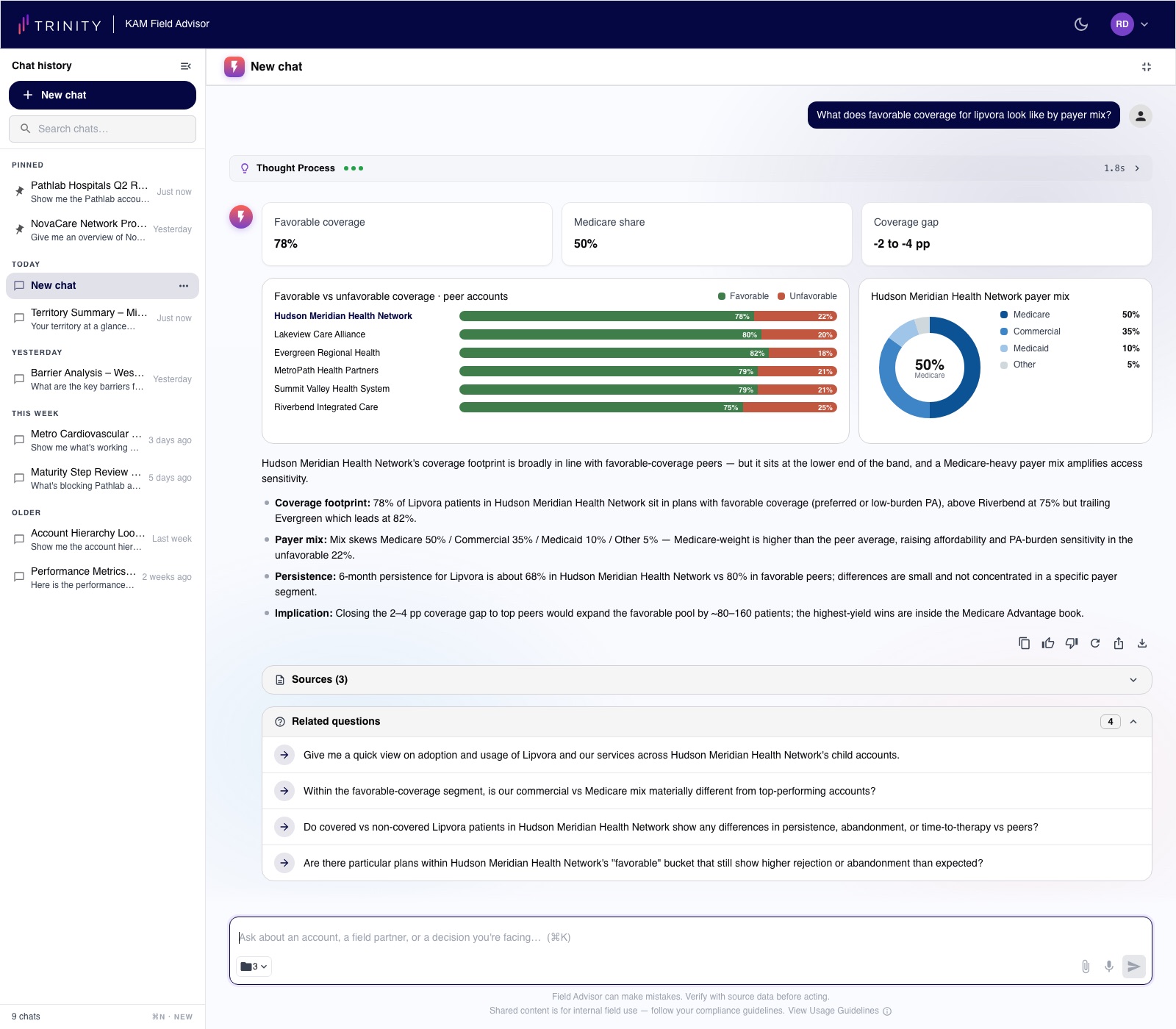The height and width of the screenshot is (1029, 1176).
Task: Select the Medicare share 50% card
Action: 707,234
